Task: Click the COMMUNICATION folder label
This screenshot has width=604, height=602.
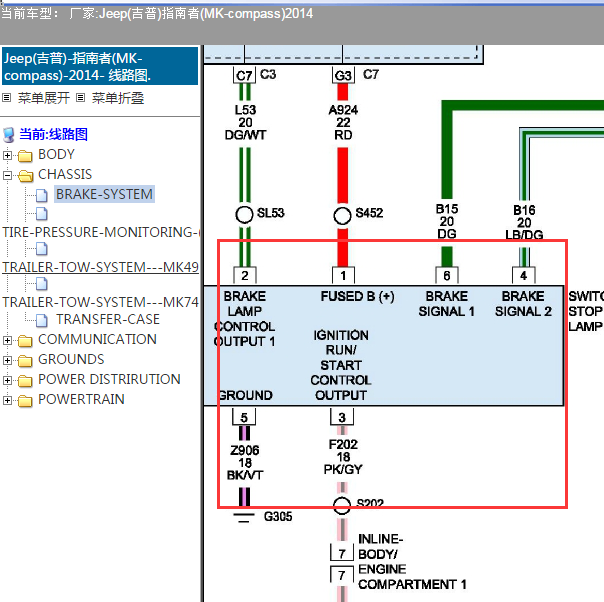Action: click(97, 339)
